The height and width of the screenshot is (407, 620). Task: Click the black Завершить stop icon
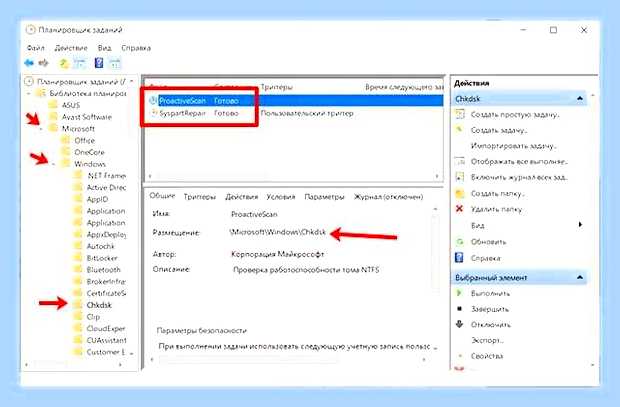[459, 309]
